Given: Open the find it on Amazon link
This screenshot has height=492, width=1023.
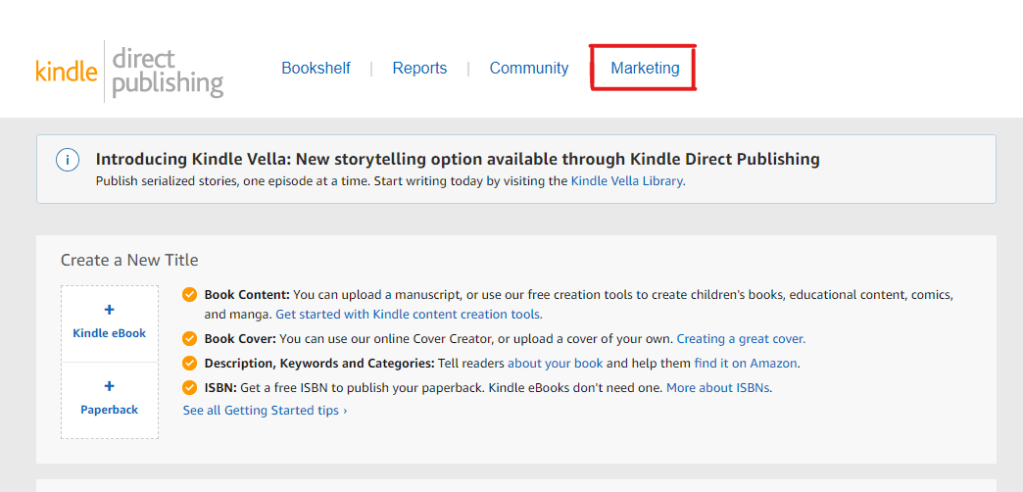Looking at the screenshot, I should 746,363.
